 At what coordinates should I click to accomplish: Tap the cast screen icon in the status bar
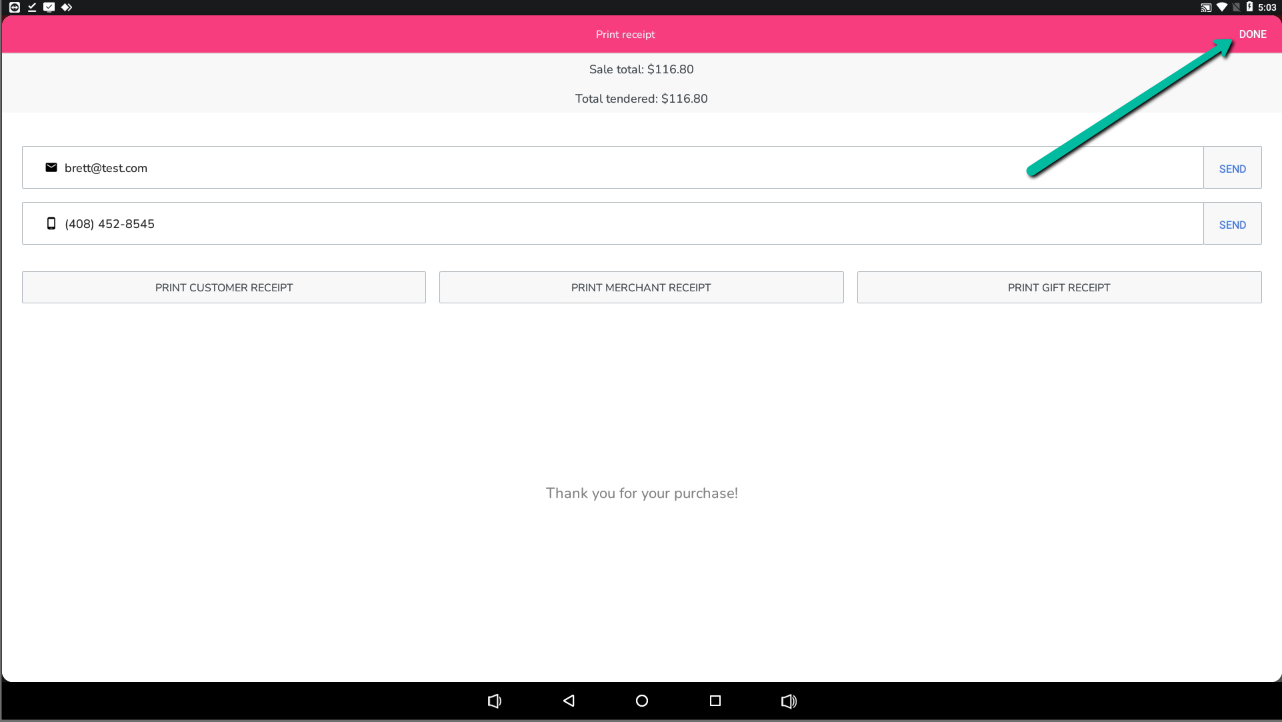pyautogui.click(x=1206, y=7)
